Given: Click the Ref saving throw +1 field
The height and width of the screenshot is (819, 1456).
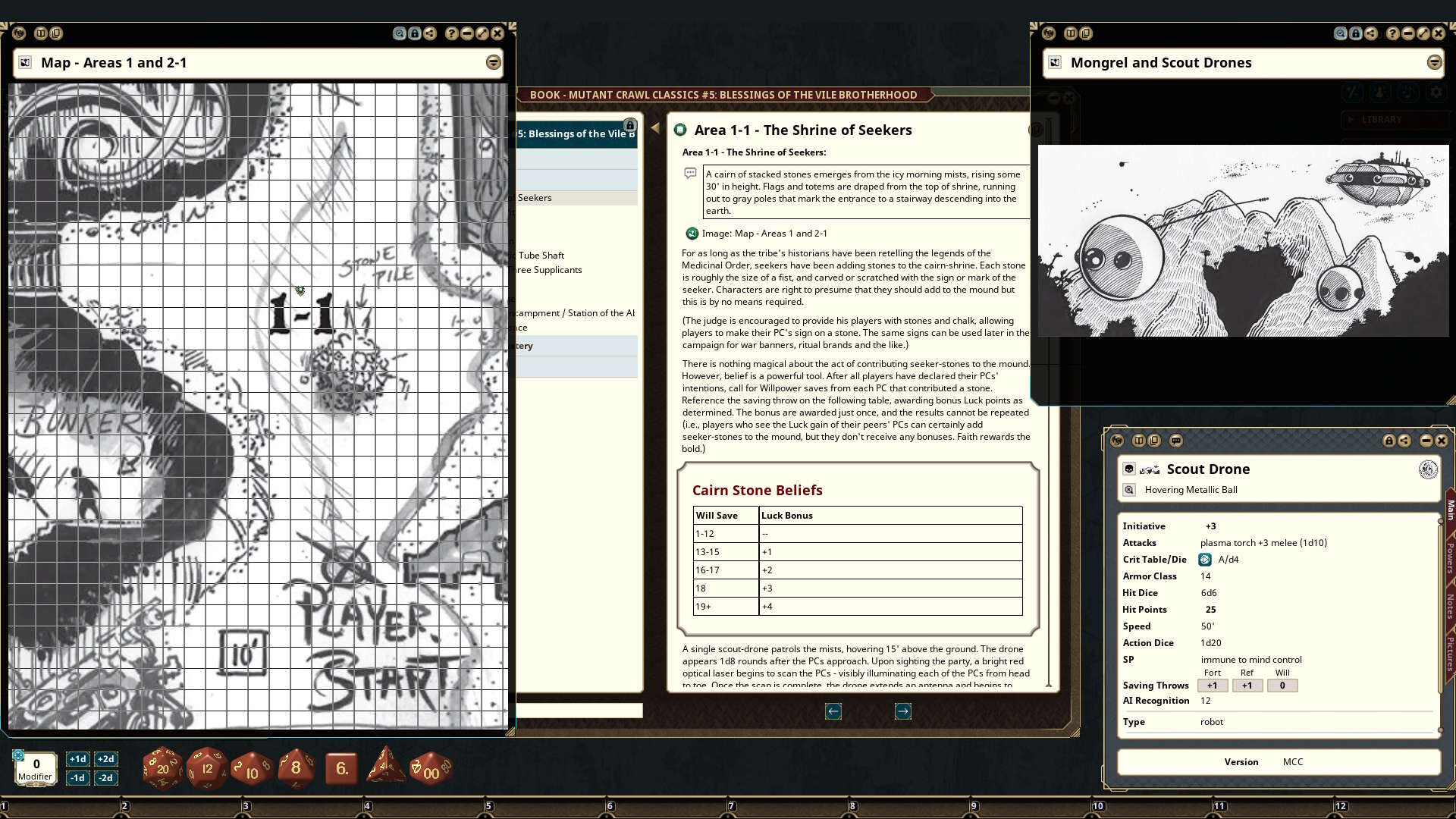Looking at the screenshot, I should tap(1247, 686).
